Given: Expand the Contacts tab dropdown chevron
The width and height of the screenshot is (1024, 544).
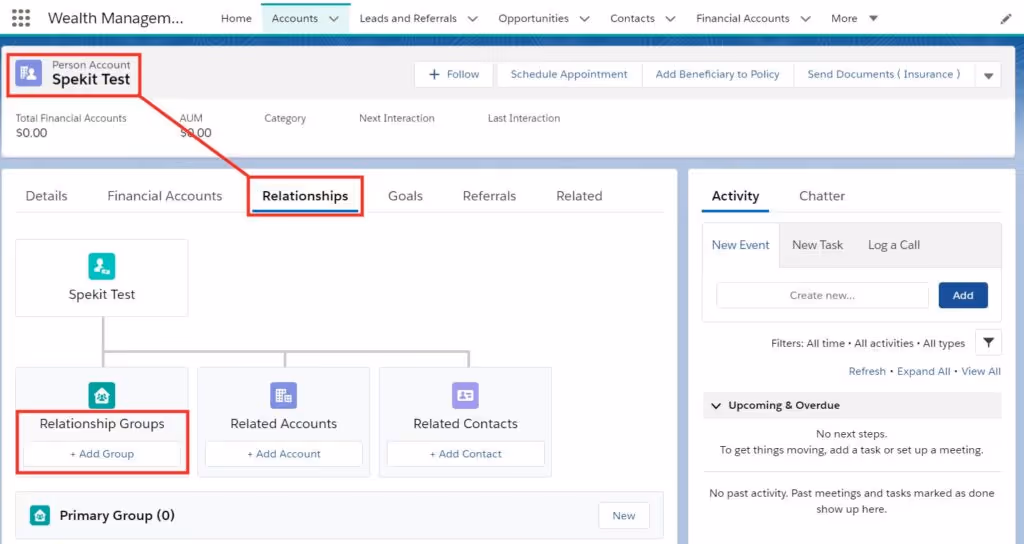Looking at the screenshot, I should point(670,19).
